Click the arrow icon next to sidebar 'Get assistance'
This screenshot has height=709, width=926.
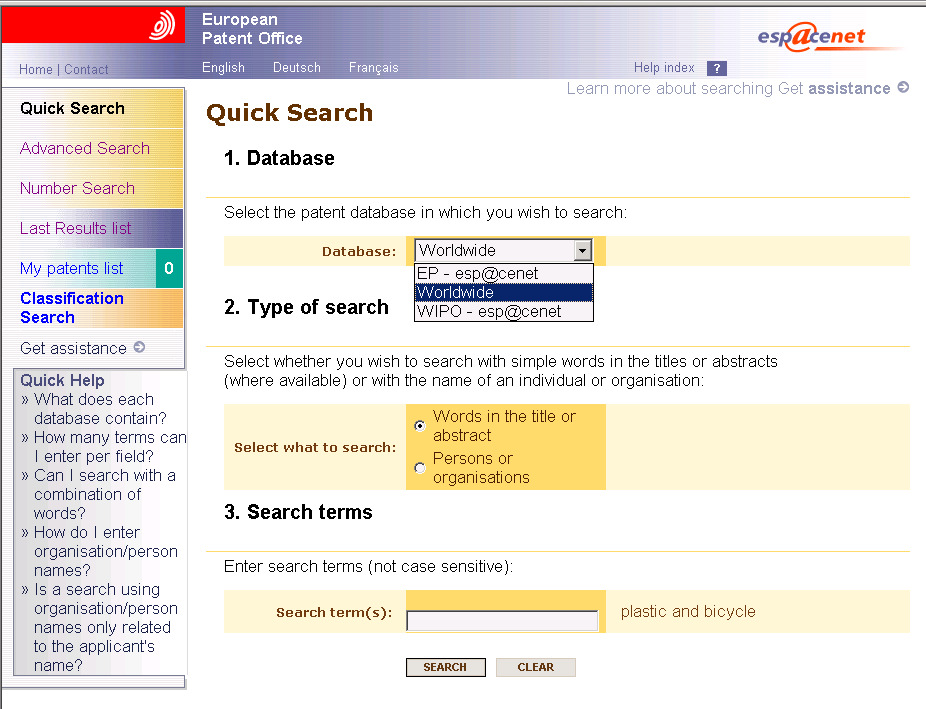[x=139, y=347]
